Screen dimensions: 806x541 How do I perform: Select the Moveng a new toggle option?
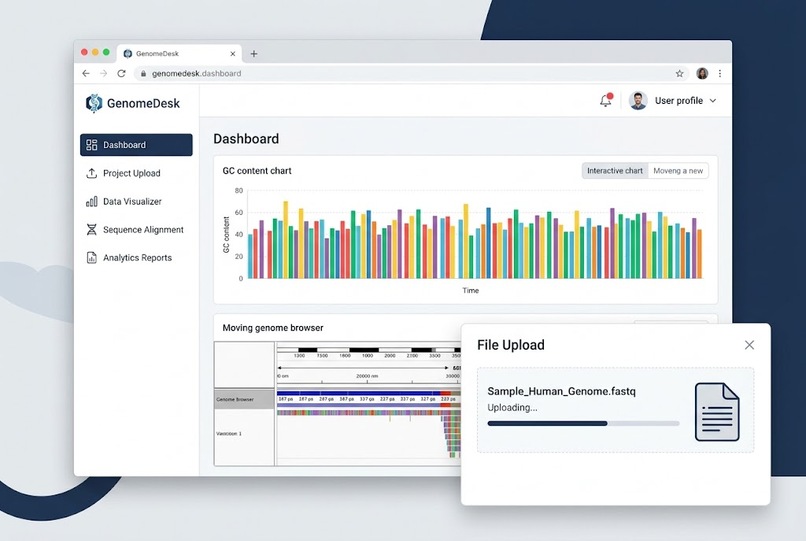(678, 171)
